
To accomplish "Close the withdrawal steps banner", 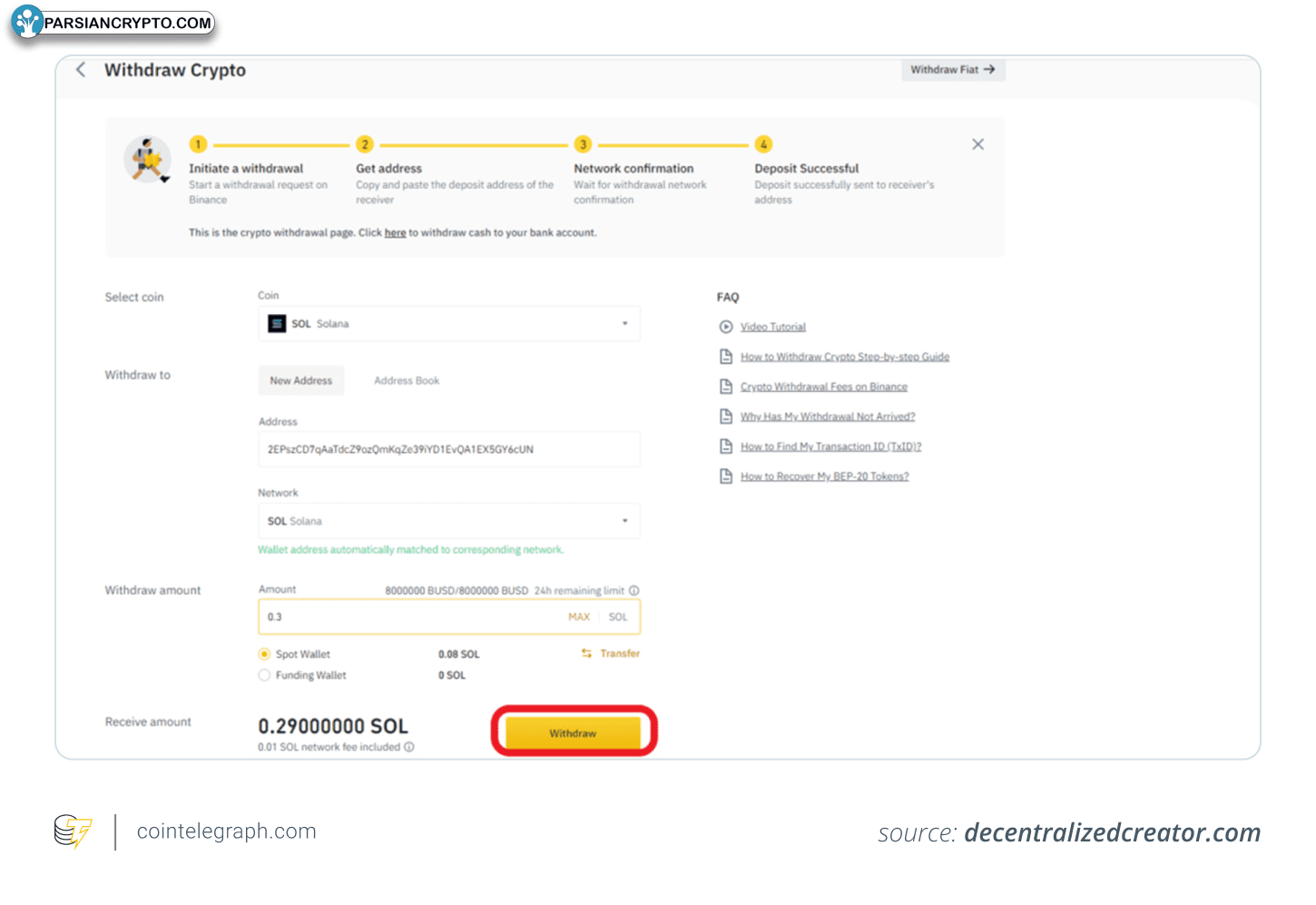I will click(x=977, y=144).
